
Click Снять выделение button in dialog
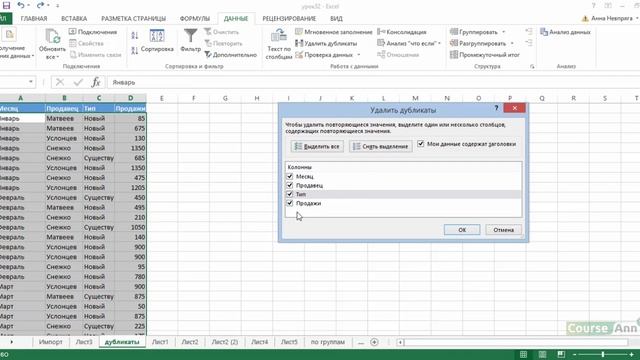point(380,147)
